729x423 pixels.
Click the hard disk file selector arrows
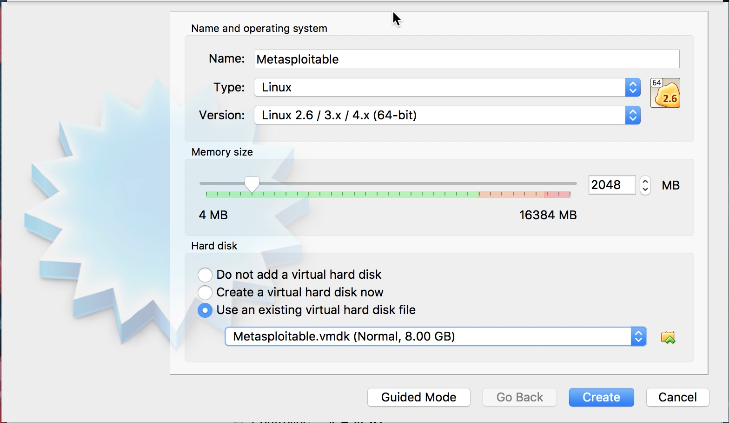coord(638,337)
